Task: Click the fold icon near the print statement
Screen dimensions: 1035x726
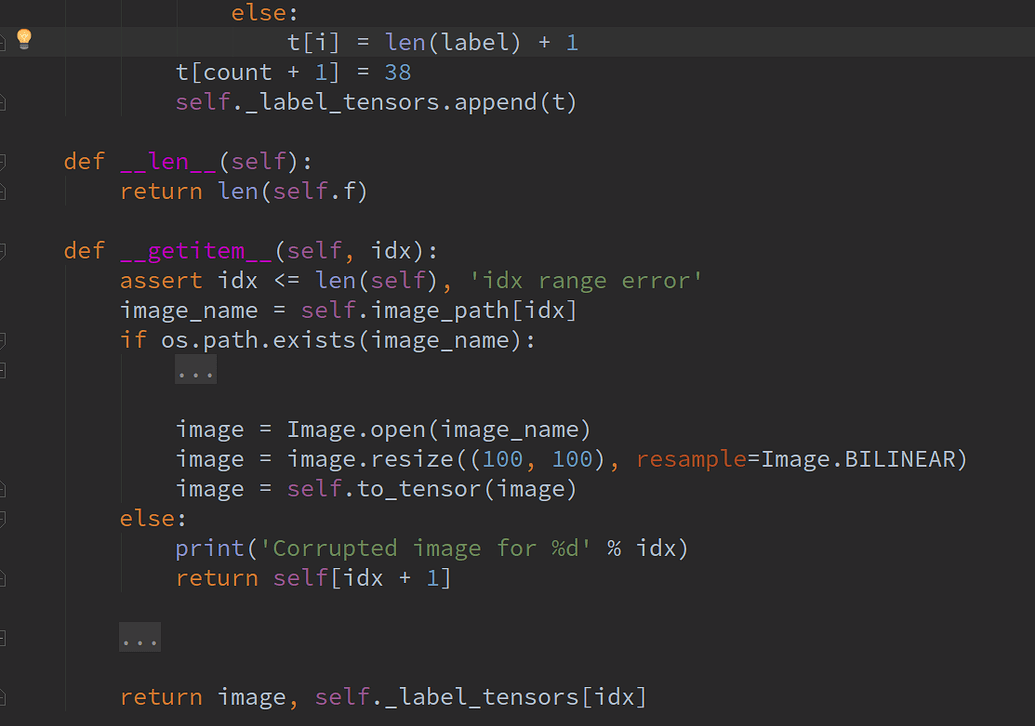Action: point(6,548)
